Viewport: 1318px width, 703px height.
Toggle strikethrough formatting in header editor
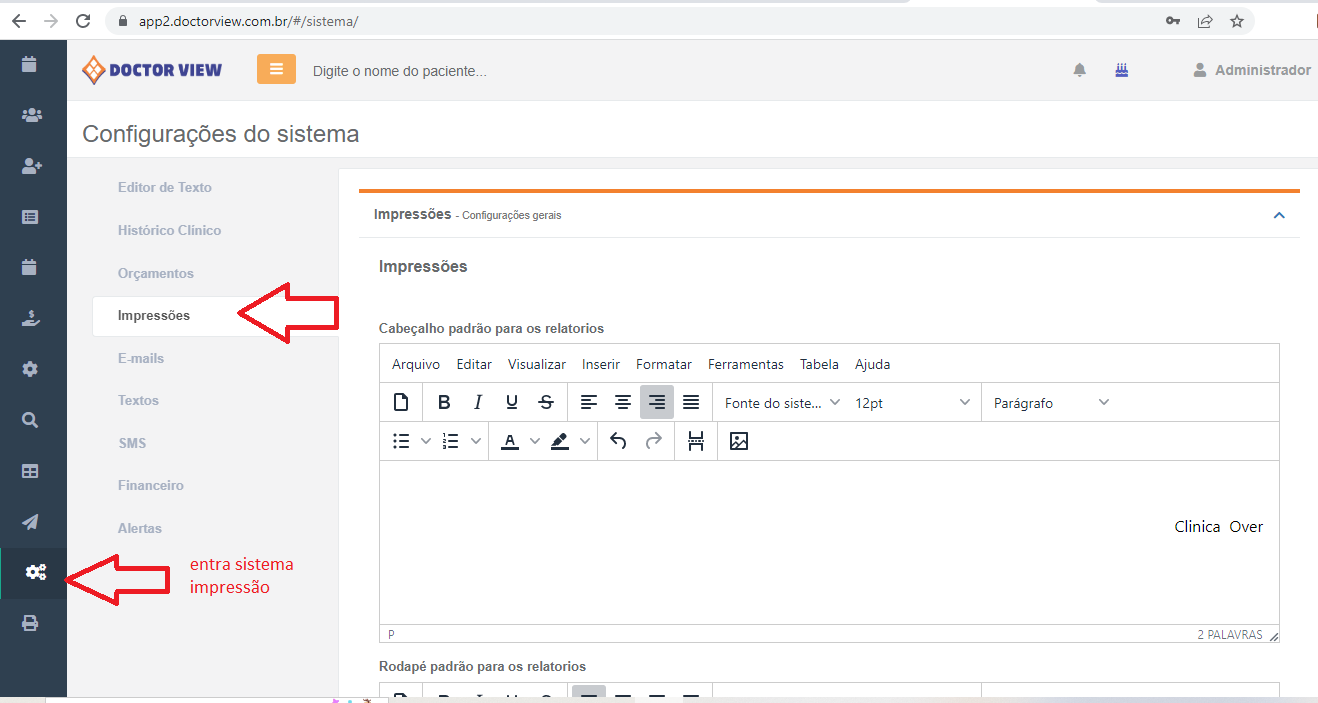tap(546, 402)
